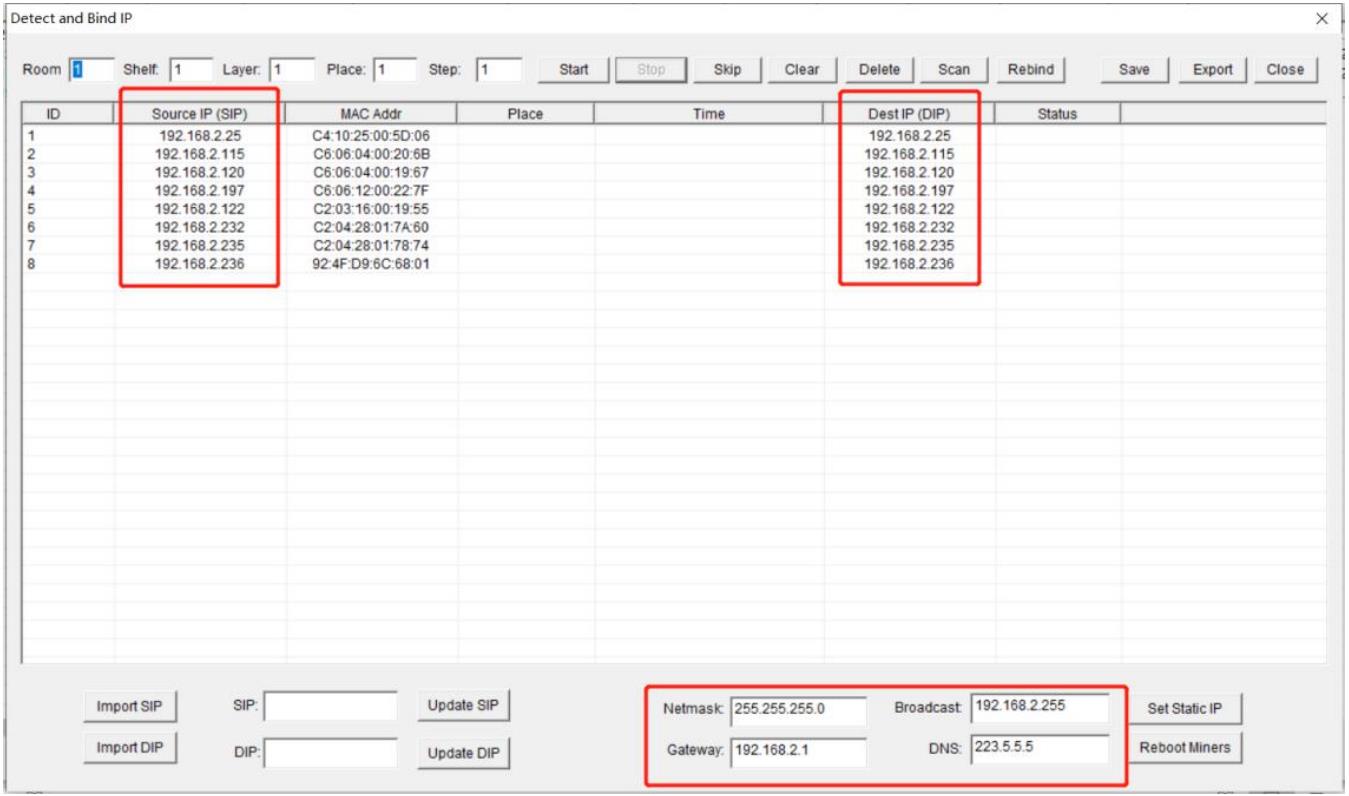Click the MAC Addr column header

pos(371,114)
